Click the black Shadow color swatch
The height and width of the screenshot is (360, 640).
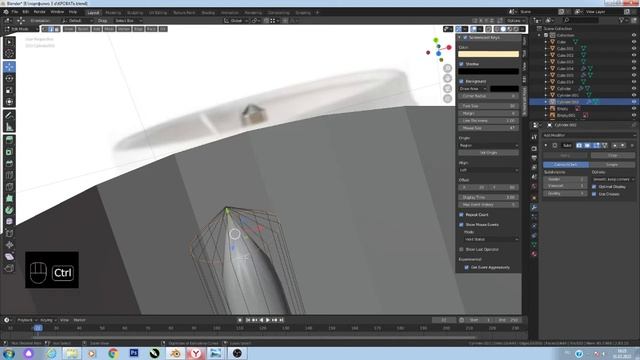click(489, 71)
